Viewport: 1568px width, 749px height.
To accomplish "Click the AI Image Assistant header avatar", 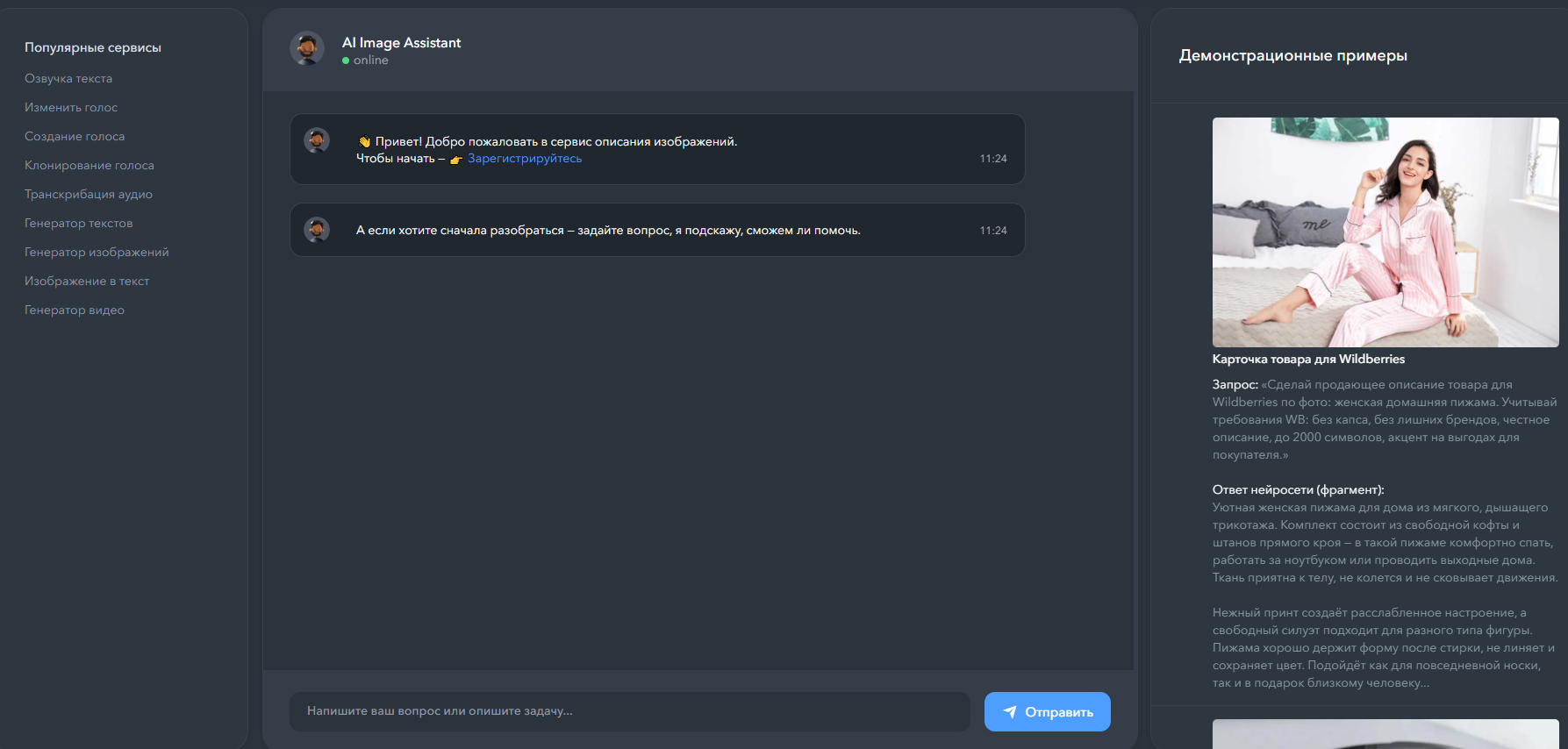I will coord(307,48).
